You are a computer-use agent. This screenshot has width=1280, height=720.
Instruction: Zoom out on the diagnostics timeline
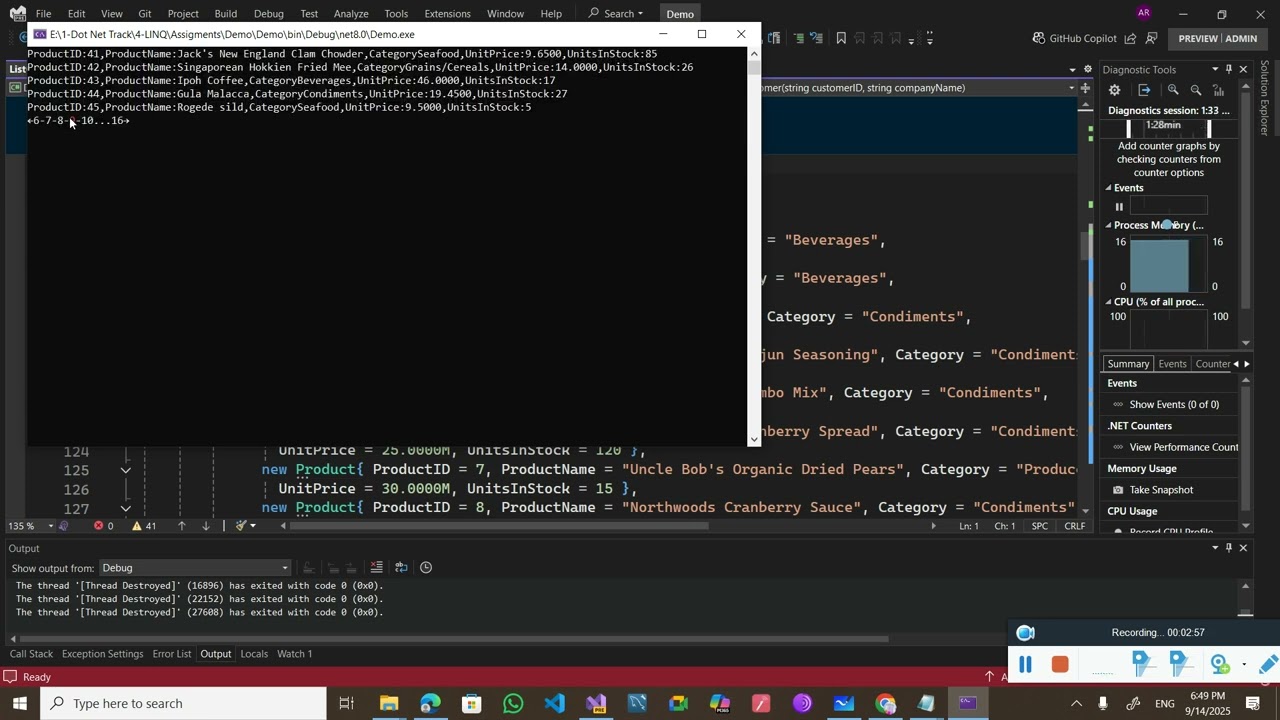pyautogui.click(x=1196, y=90)
